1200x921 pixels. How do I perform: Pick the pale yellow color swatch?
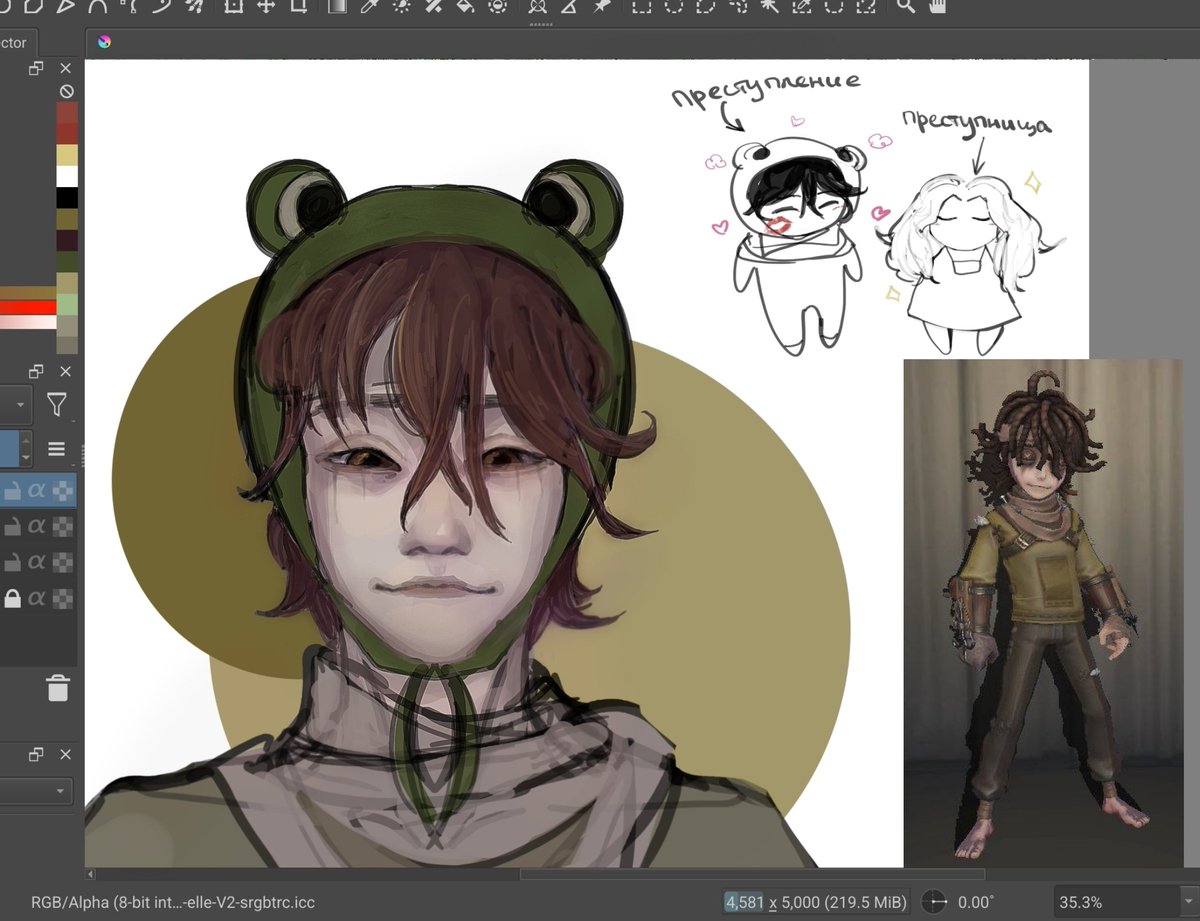(67, 155)
